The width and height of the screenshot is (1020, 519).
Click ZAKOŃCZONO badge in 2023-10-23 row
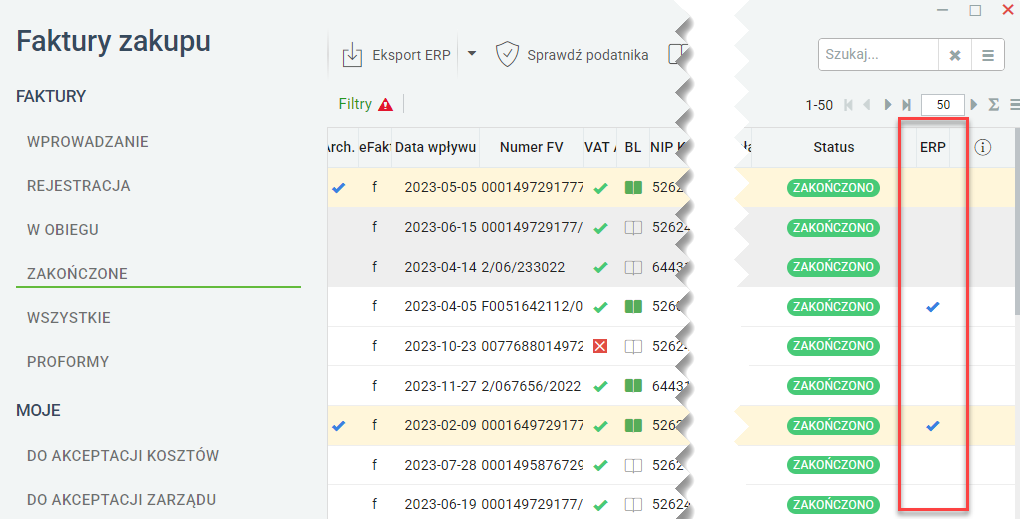[x=833, y=346]
